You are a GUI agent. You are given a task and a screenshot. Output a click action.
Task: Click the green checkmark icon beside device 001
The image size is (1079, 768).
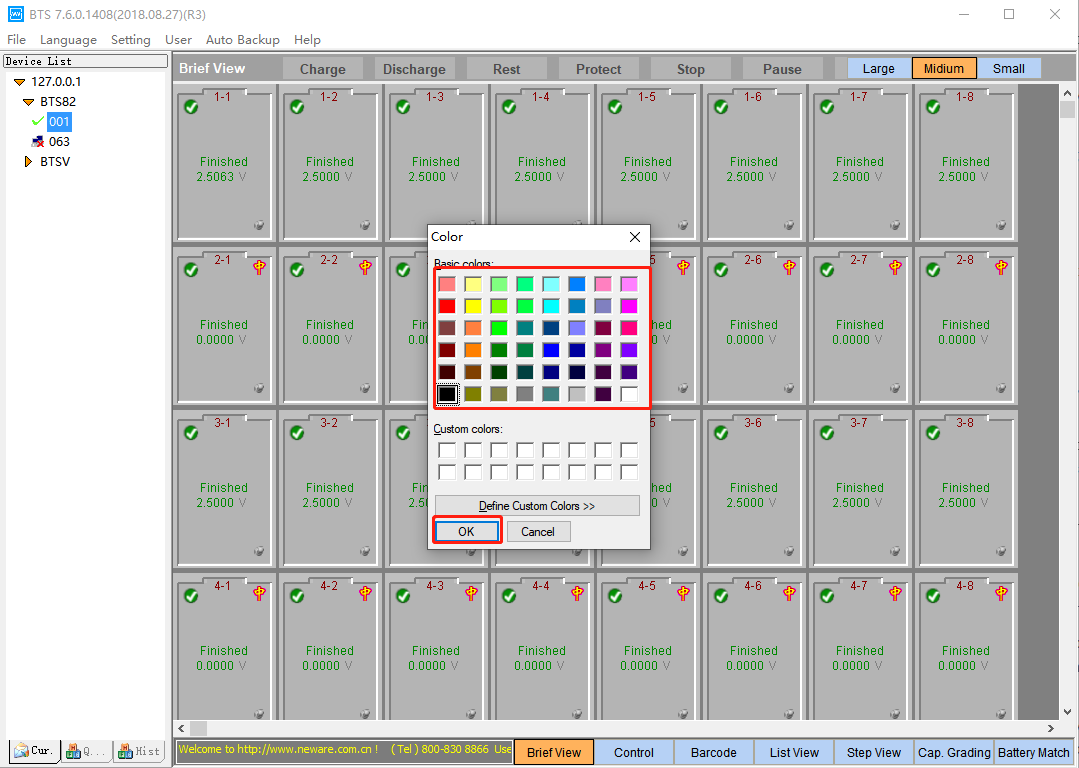pos(38,122)
